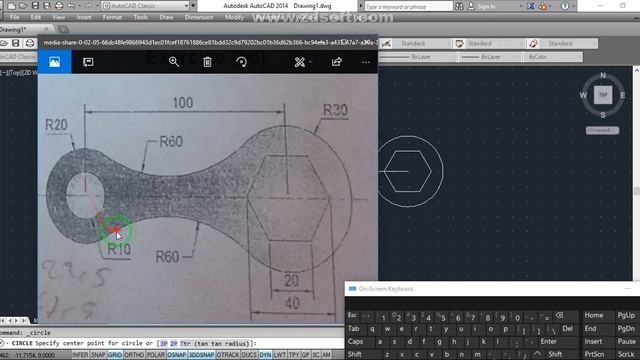The width and height of the screenshot is (640, 360).
Task: Toggle DYN dynamic input in the status bar
Action: click(265, 355)
